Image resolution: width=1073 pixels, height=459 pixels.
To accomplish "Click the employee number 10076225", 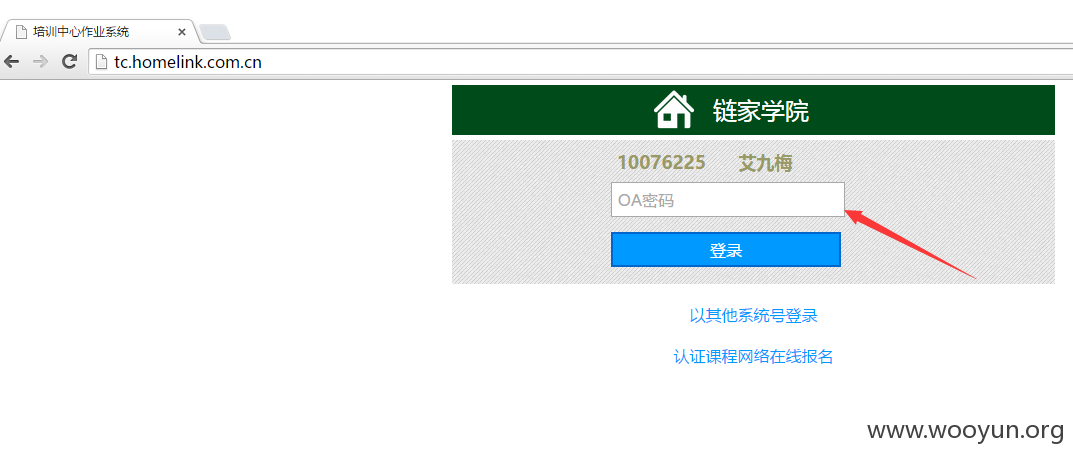I will tap(661, 163).
